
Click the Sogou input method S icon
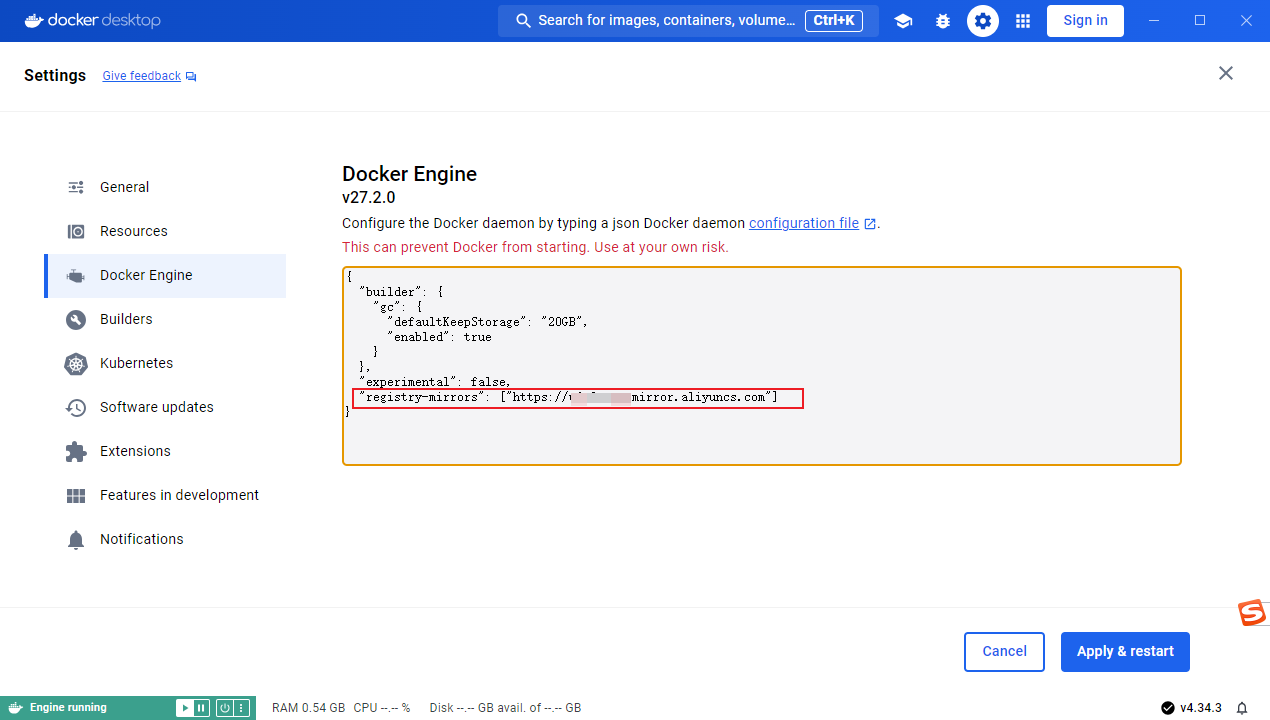[1252, 613]
